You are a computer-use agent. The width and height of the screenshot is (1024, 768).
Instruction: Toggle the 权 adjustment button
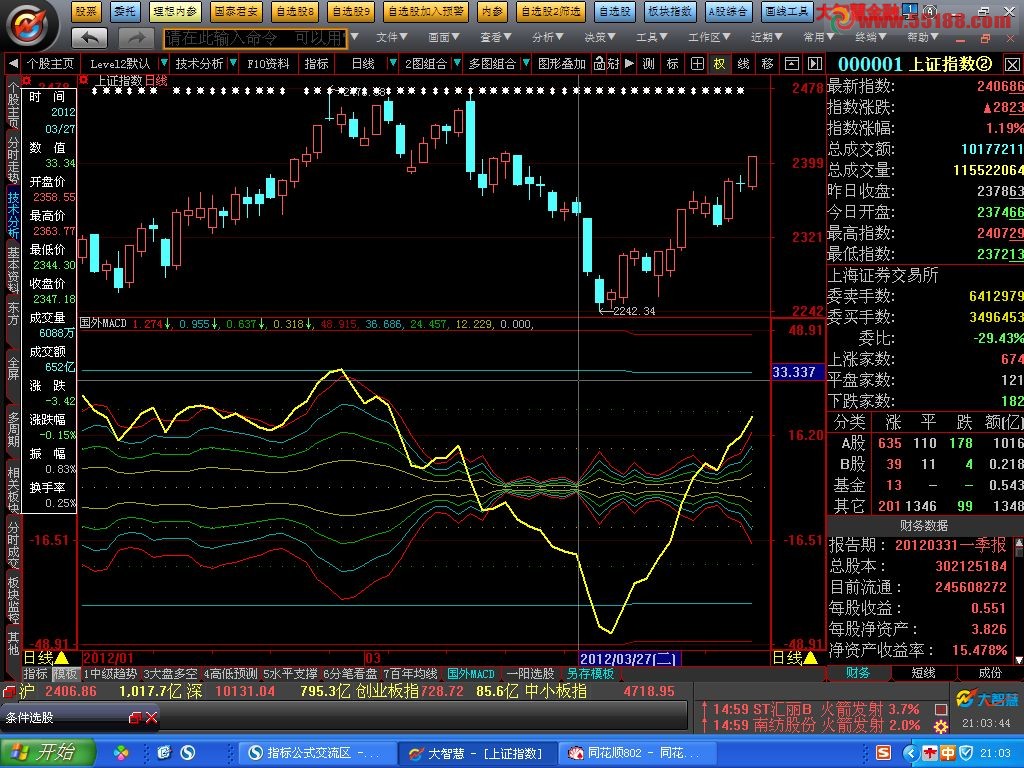pos(719,63)
